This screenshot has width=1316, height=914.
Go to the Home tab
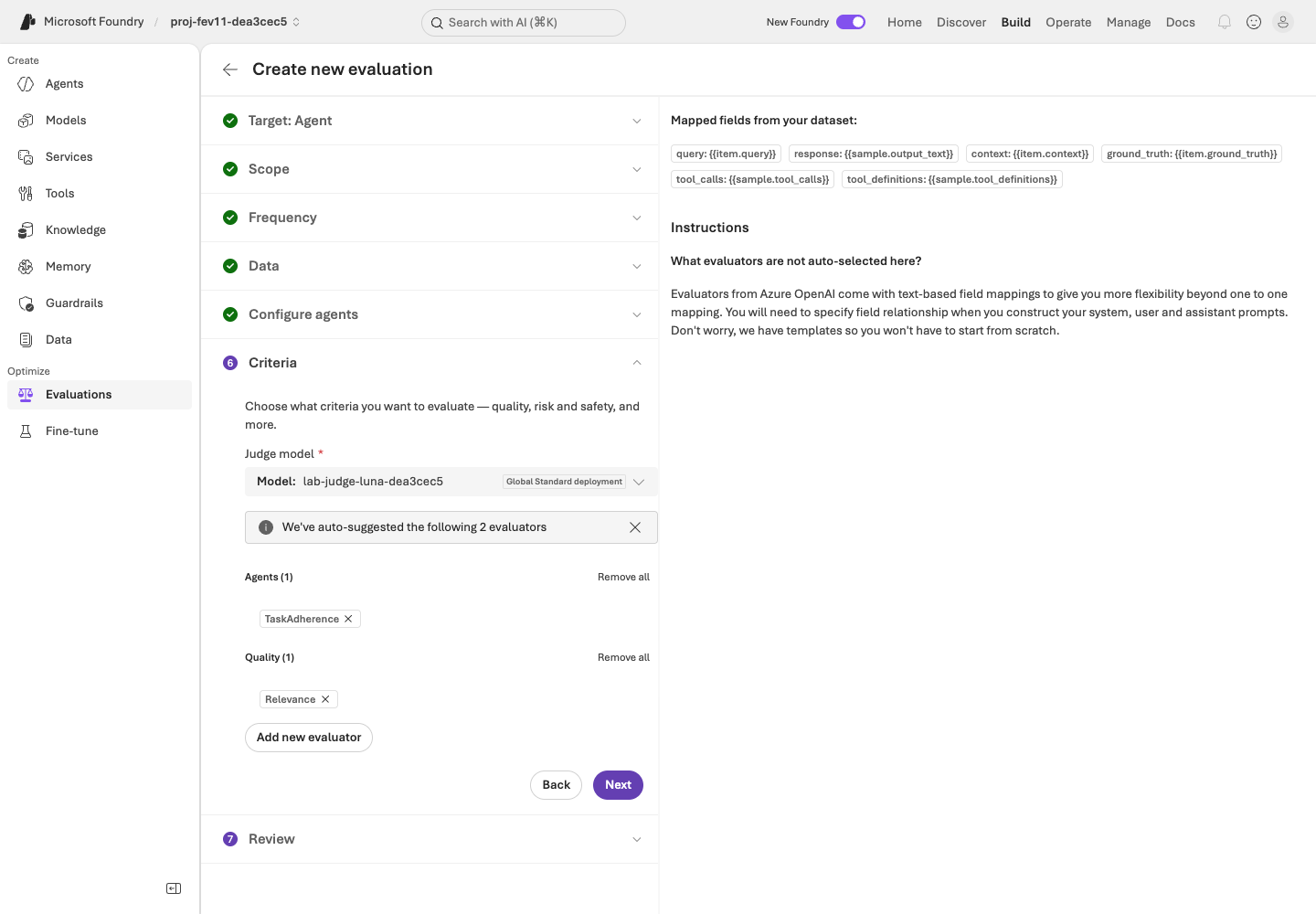905,22
